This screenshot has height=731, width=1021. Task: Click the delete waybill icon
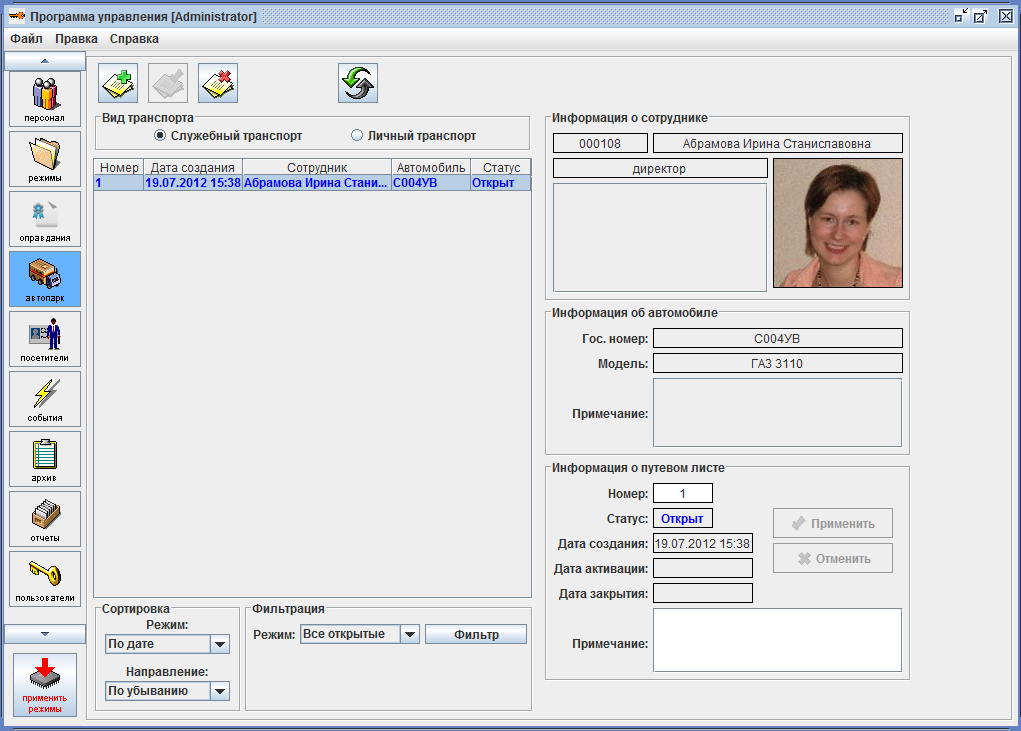pyautogui.click(x=218, y=84)
